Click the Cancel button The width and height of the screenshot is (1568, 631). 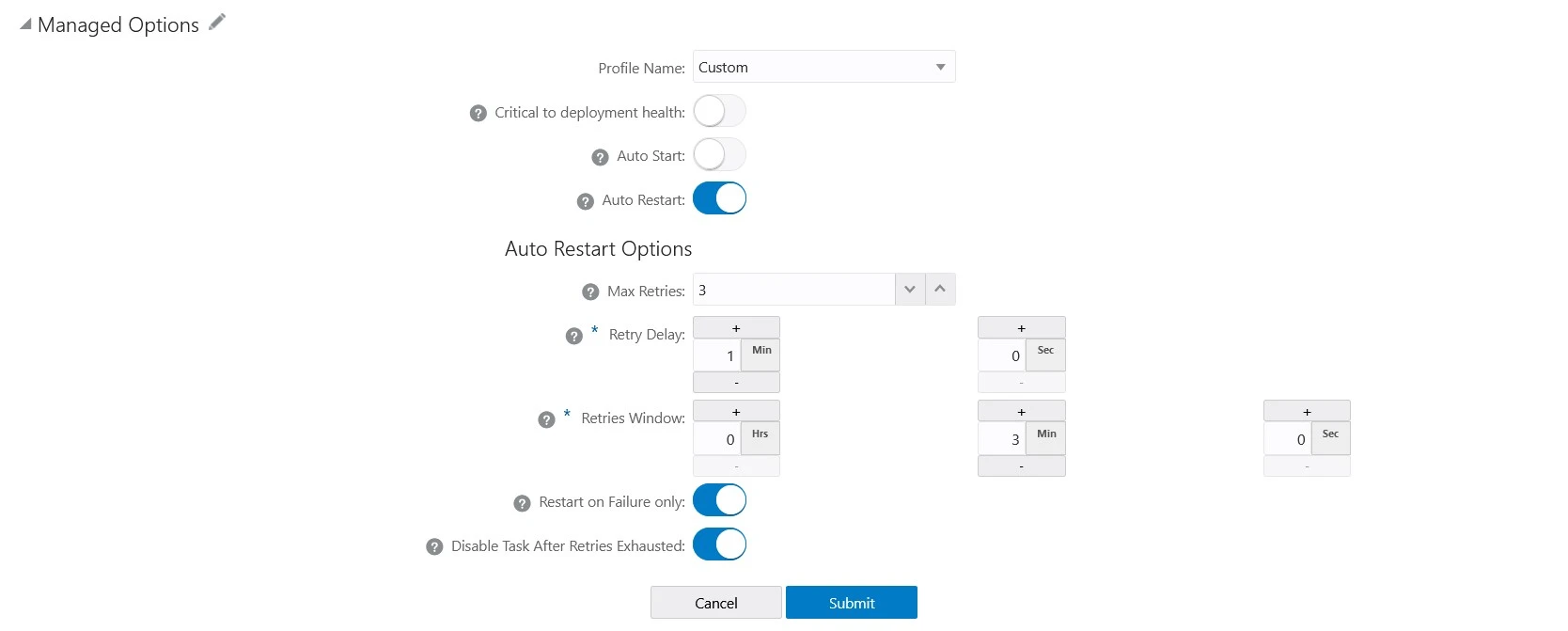pos(715,603)
